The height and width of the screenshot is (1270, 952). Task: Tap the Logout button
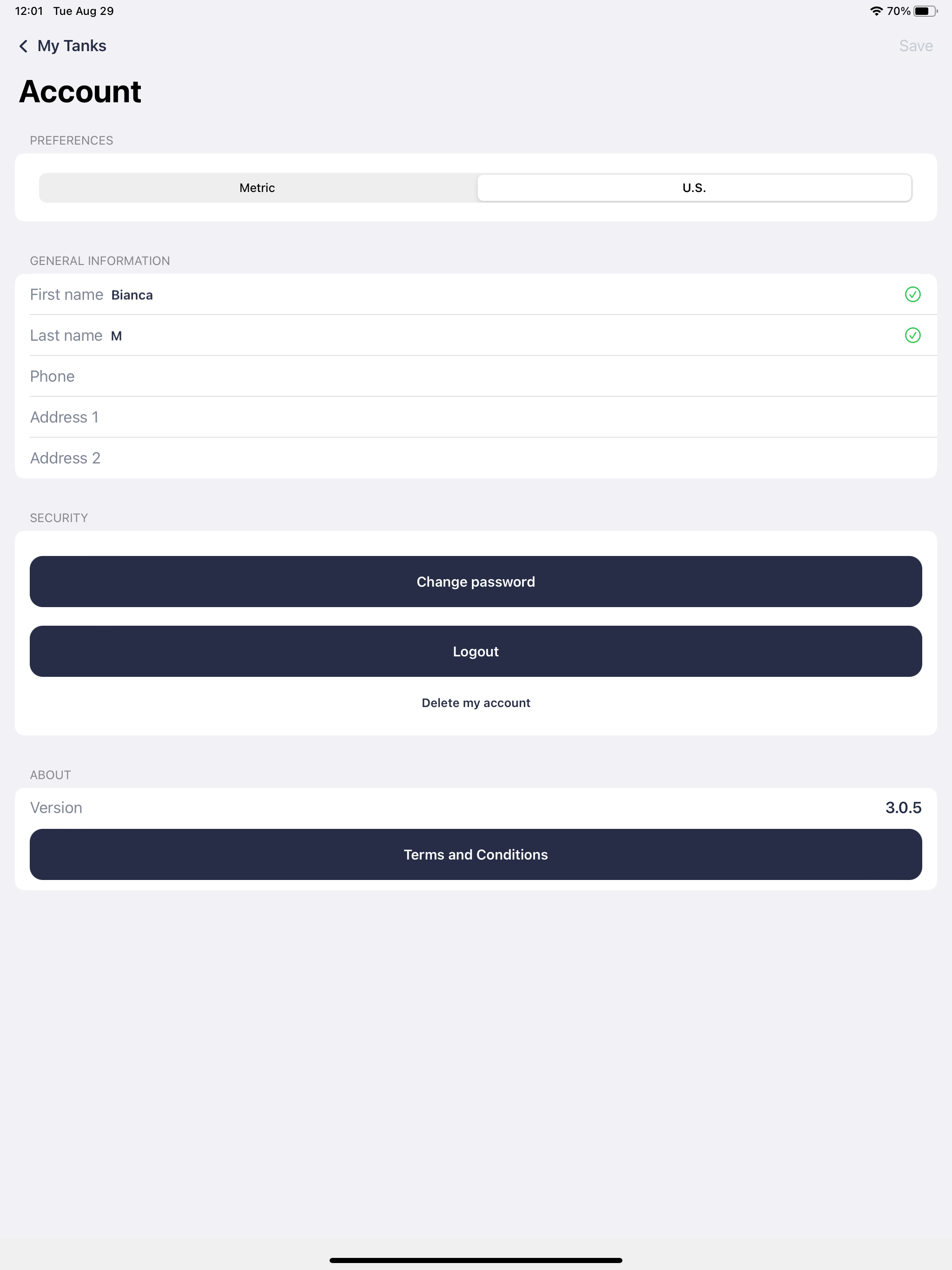point(476,651)
